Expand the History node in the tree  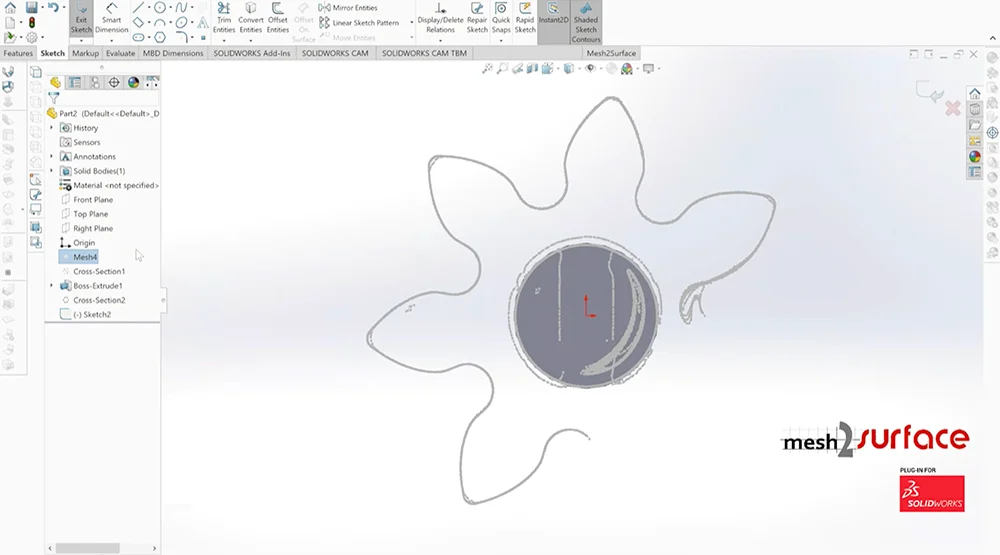(x=52, y=128)
